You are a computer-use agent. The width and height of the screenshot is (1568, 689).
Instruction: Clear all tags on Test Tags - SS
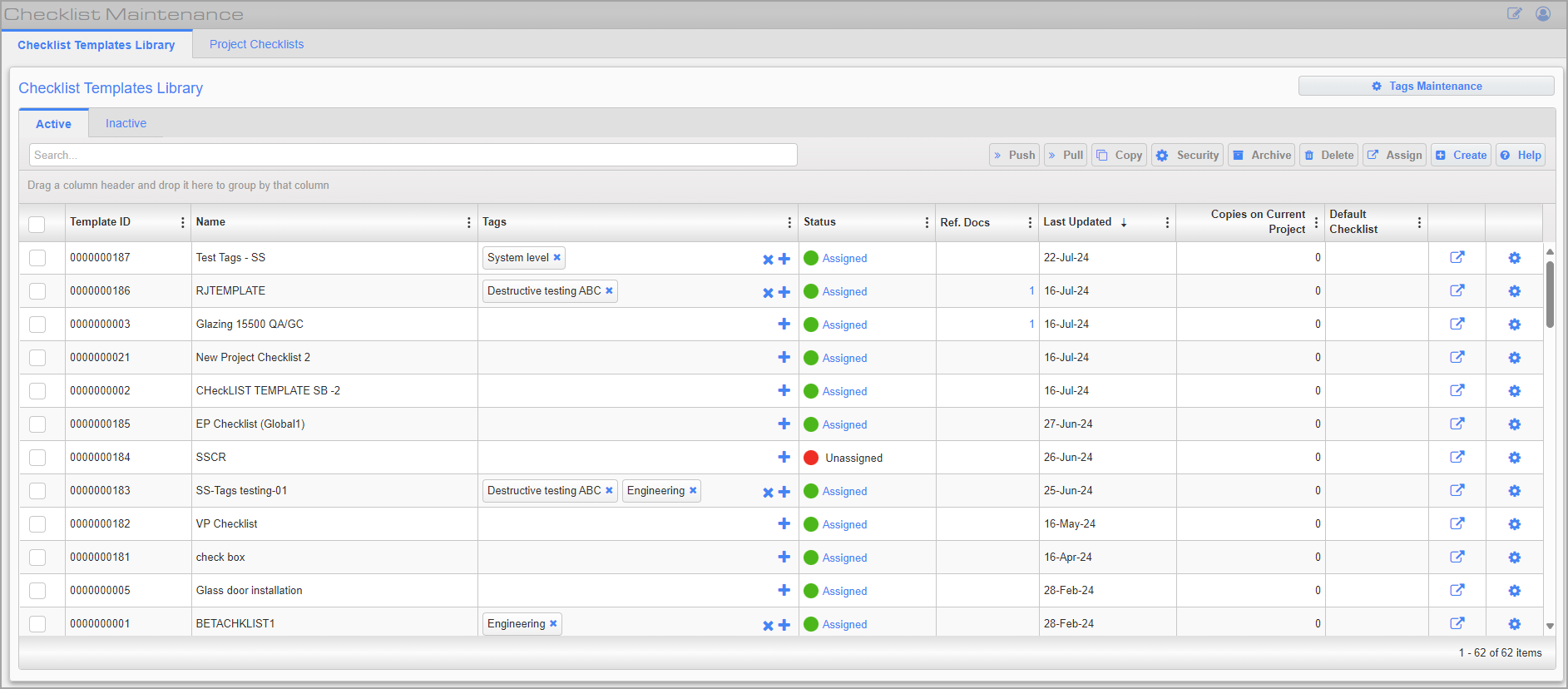point(768,260)
